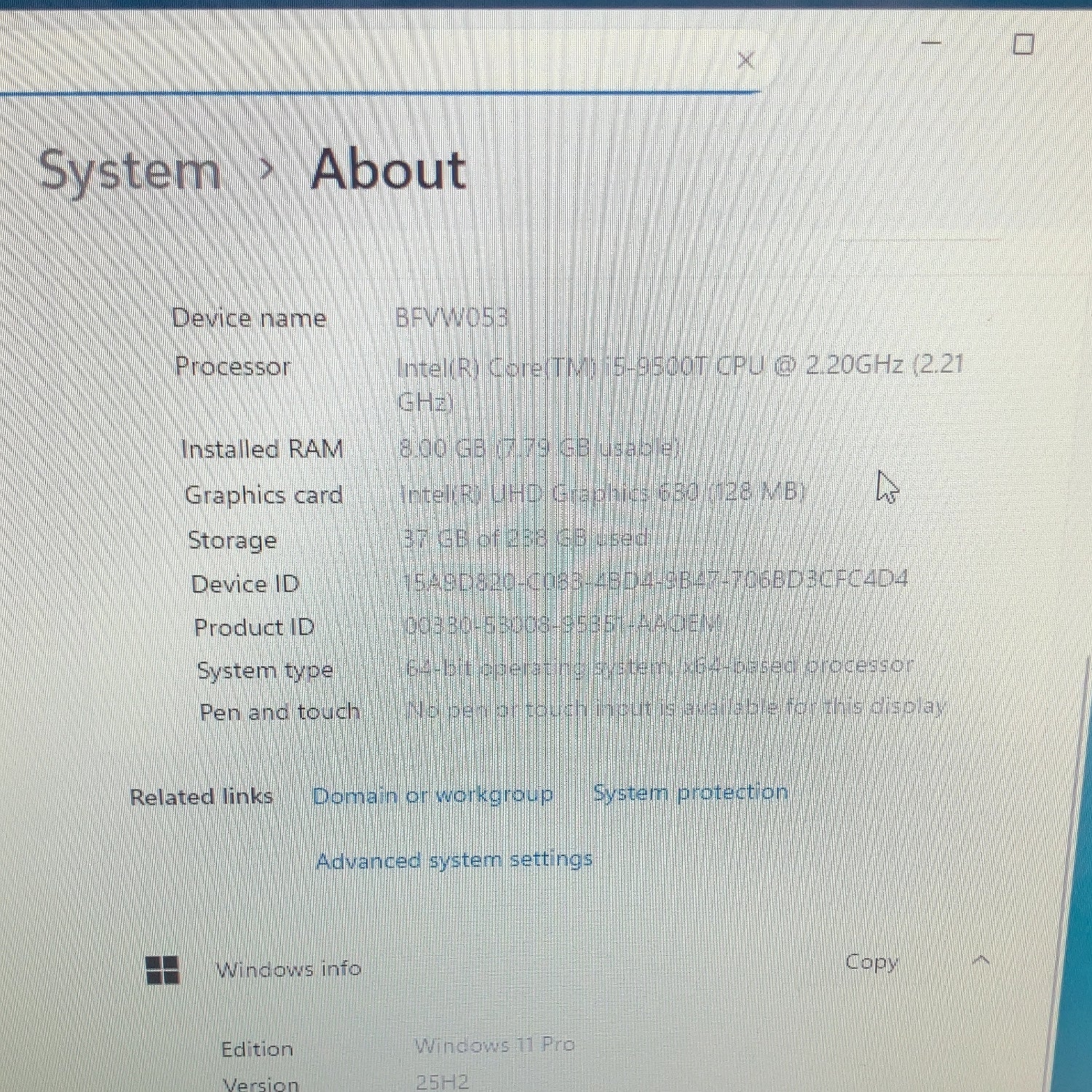
Task: Select the 25H2 version value
Action: click(442, 1082)
